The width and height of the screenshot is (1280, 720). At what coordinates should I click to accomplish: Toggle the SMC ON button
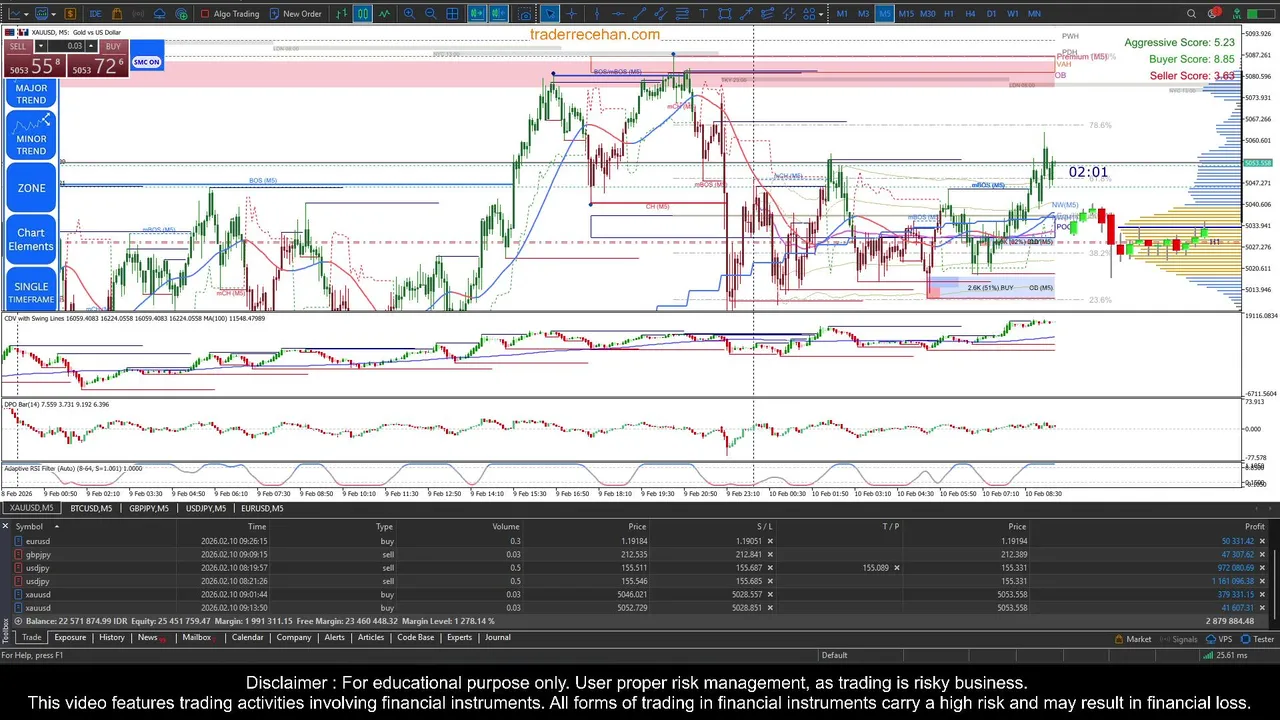click(147, 62)
